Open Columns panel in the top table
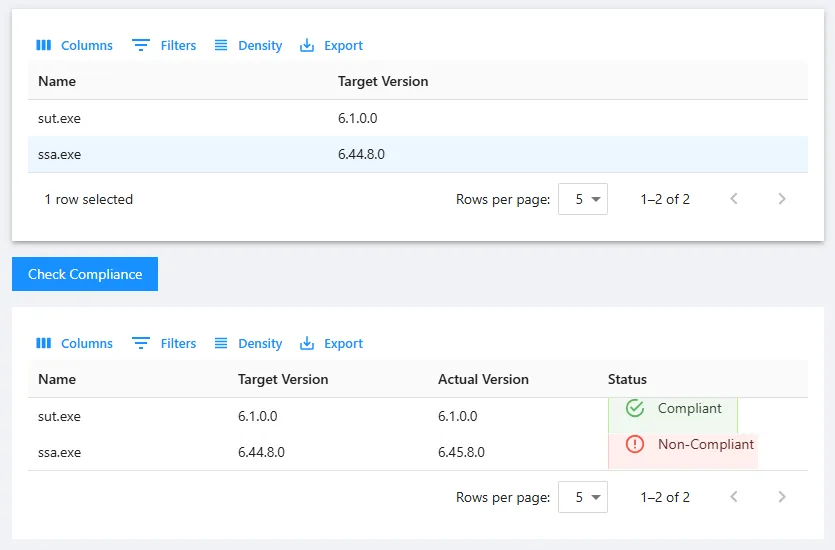 coord(75,45)
